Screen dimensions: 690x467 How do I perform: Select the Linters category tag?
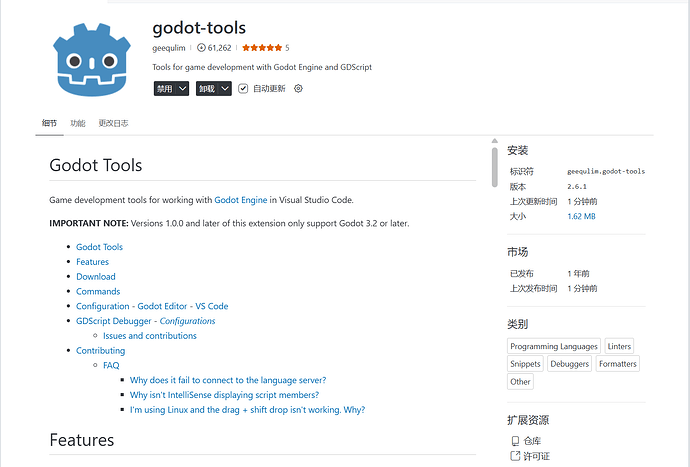coord(619,346)
